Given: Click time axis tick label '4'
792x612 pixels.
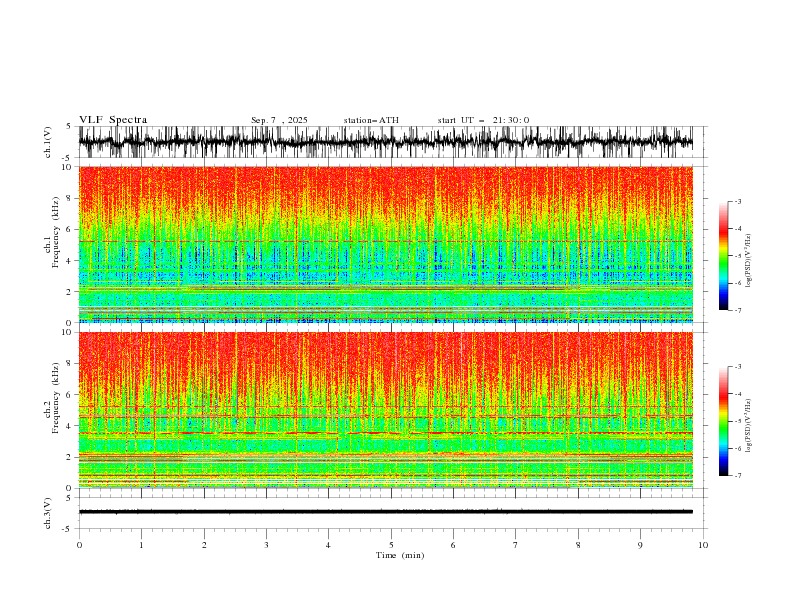Looking at the screenshot, I should click(x=328, y=545).
